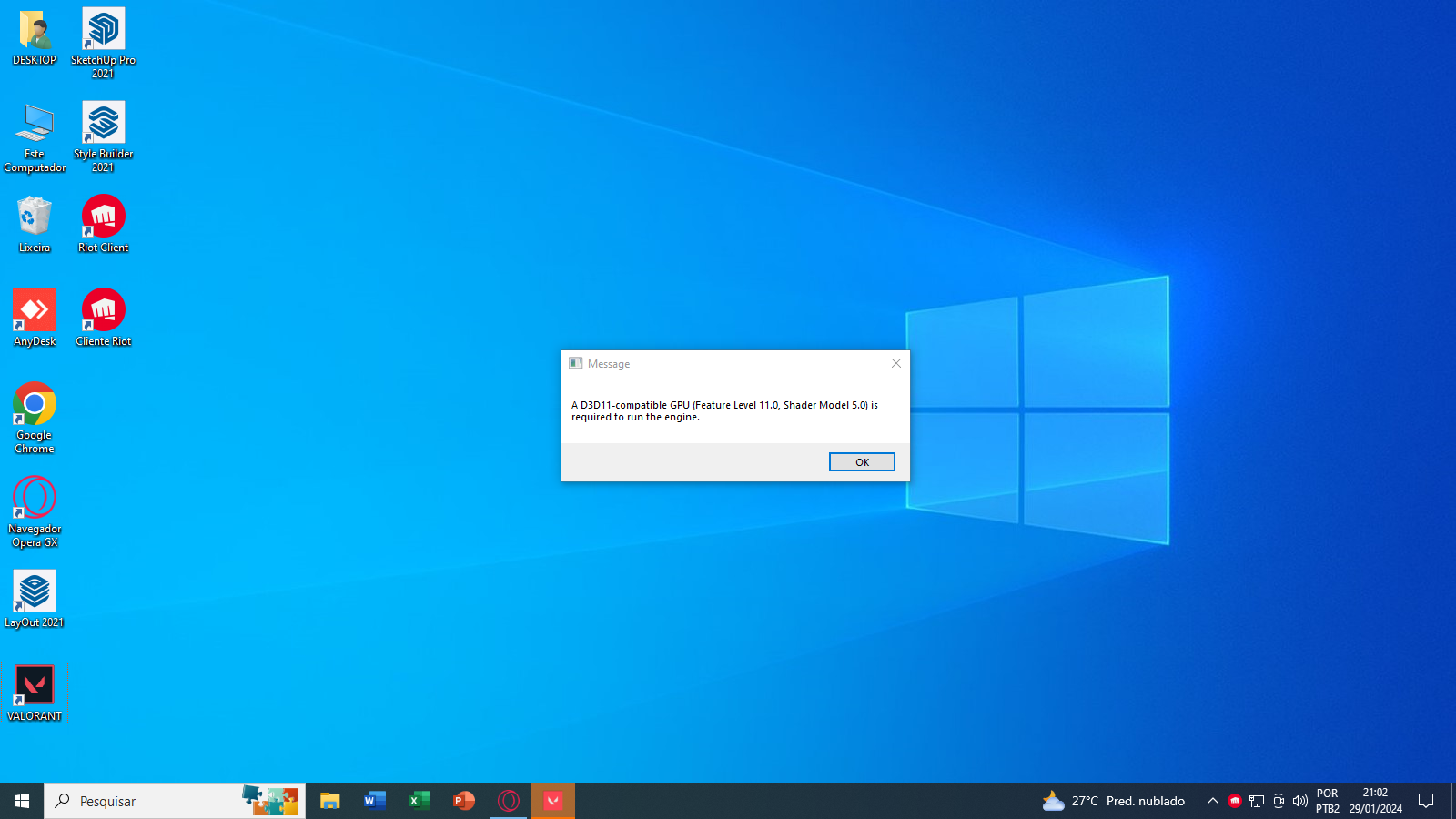The width and height of the screenshot is (1456, 819).
Task: Click the puzzle search highlight image
Action: coord(270,800)
